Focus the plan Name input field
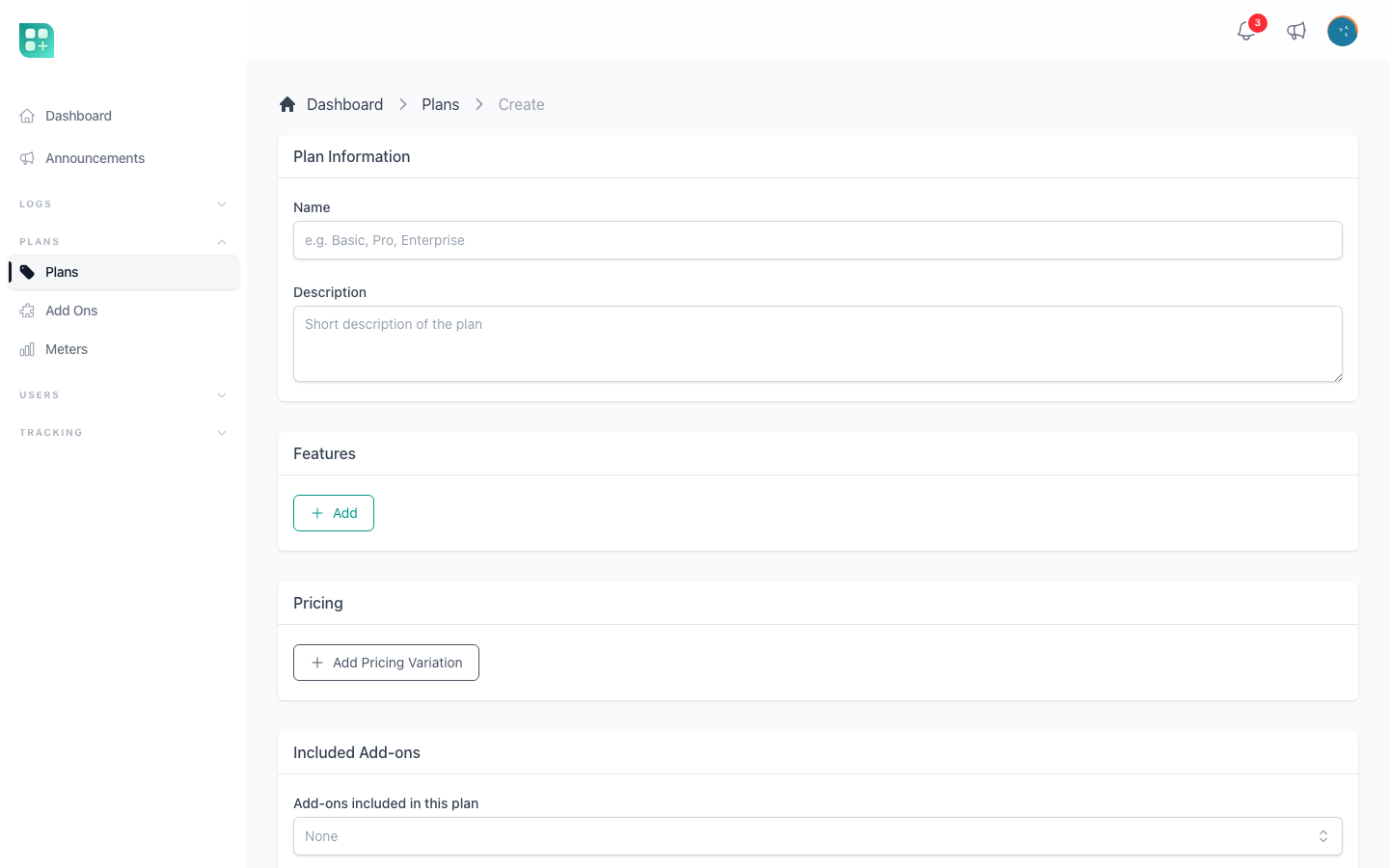Screen dimensions: 1389x868 [818, 240]
